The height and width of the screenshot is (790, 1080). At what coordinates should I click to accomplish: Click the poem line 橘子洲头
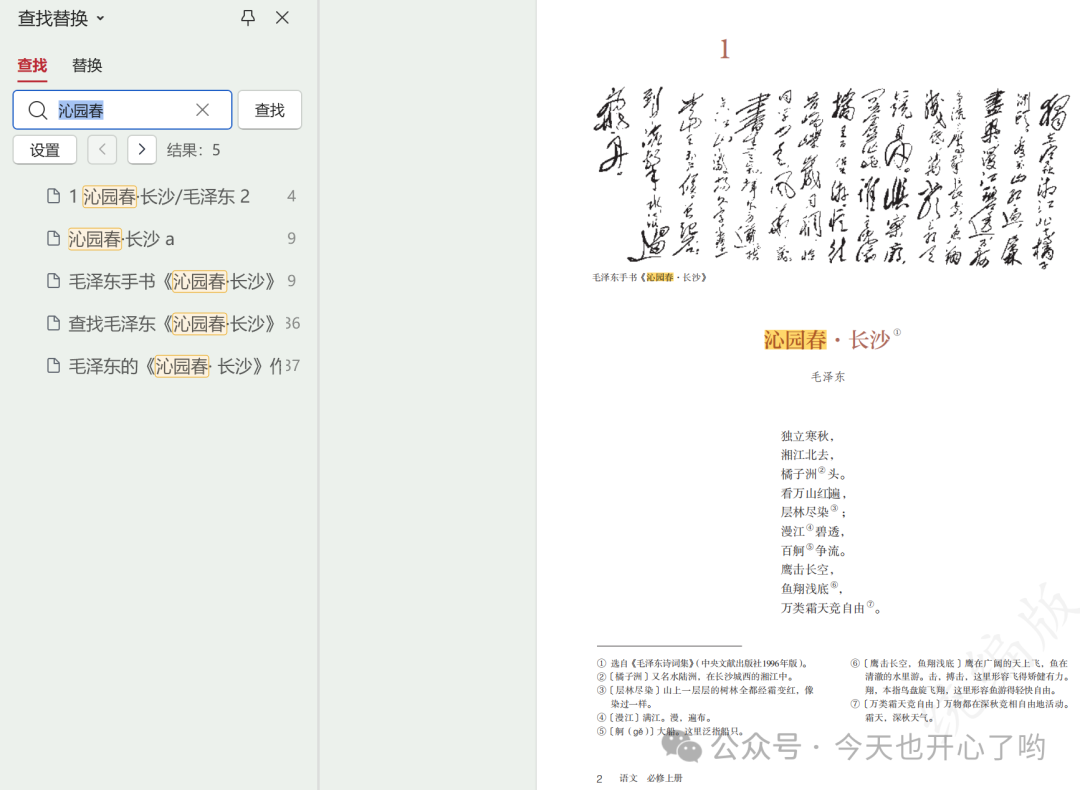point(813,474)
